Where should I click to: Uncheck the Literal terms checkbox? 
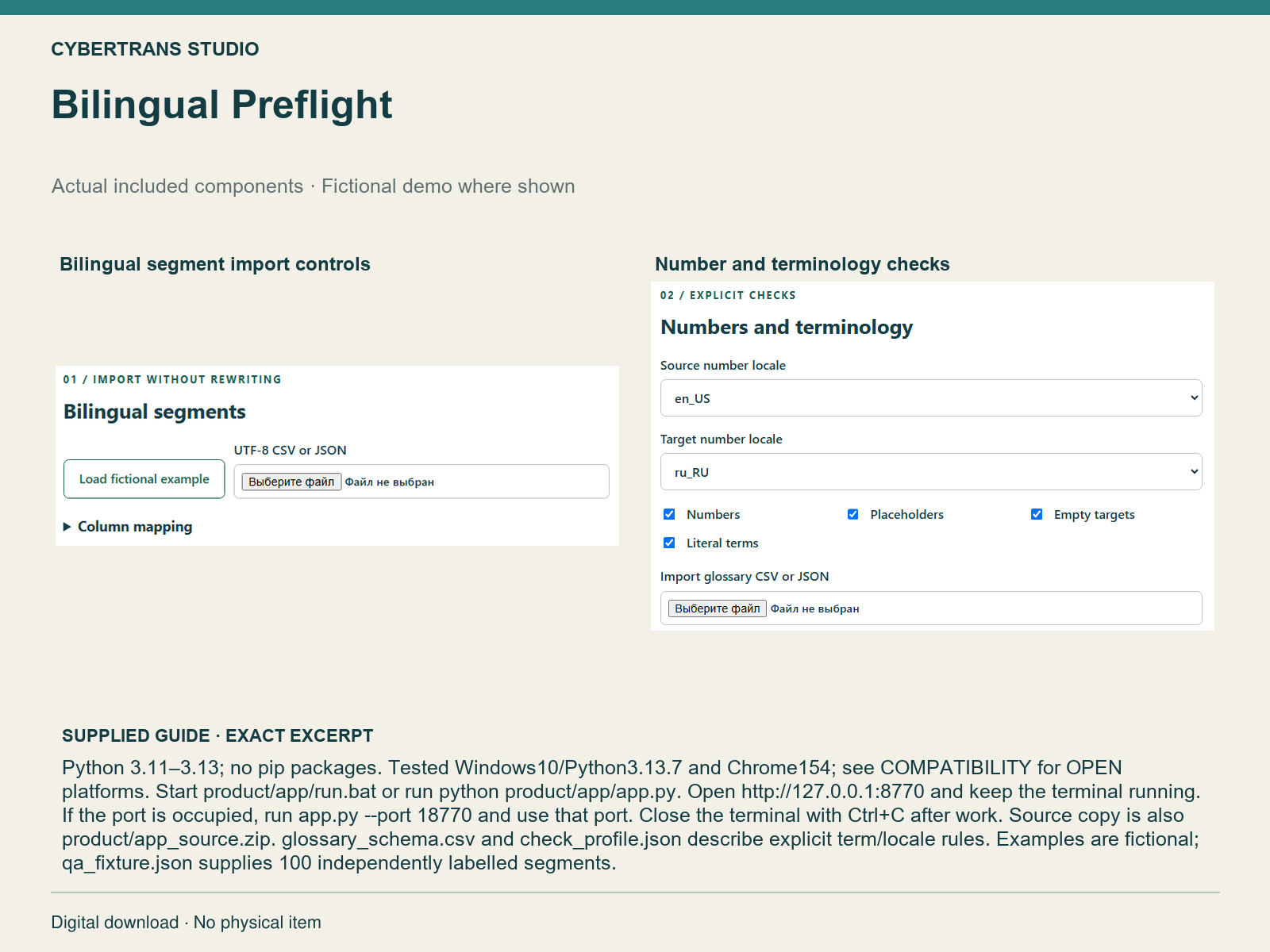[669, 543]
